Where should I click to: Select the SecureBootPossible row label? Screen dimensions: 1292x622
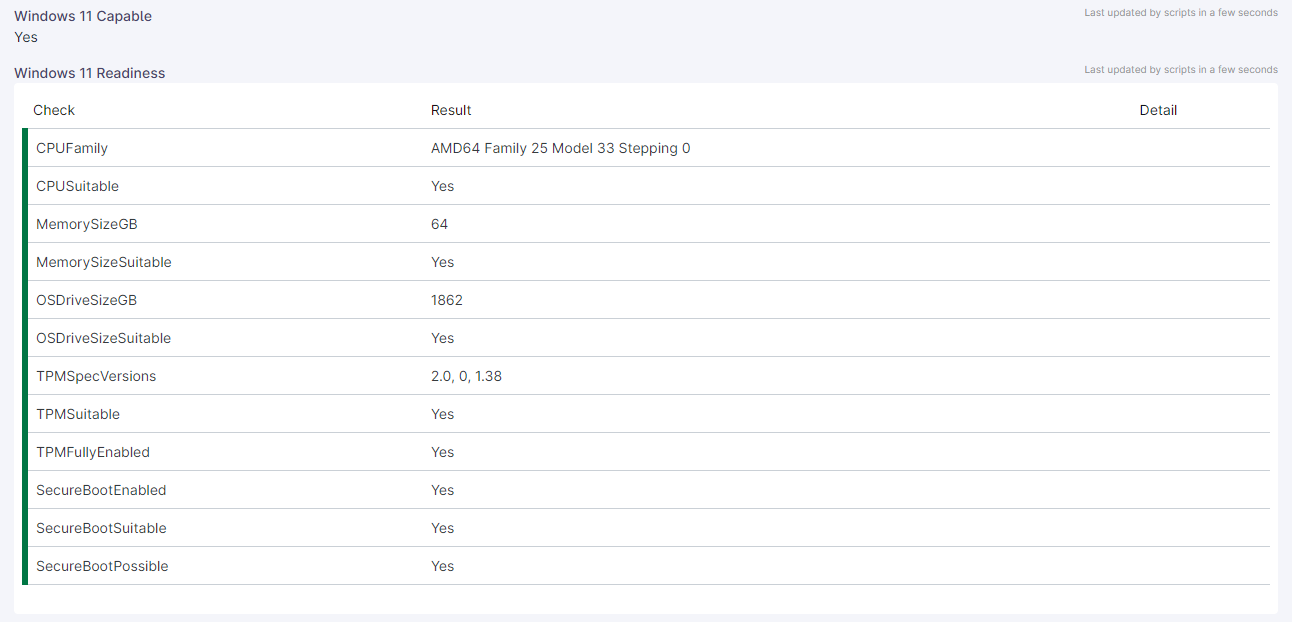(x=102, y=566)
